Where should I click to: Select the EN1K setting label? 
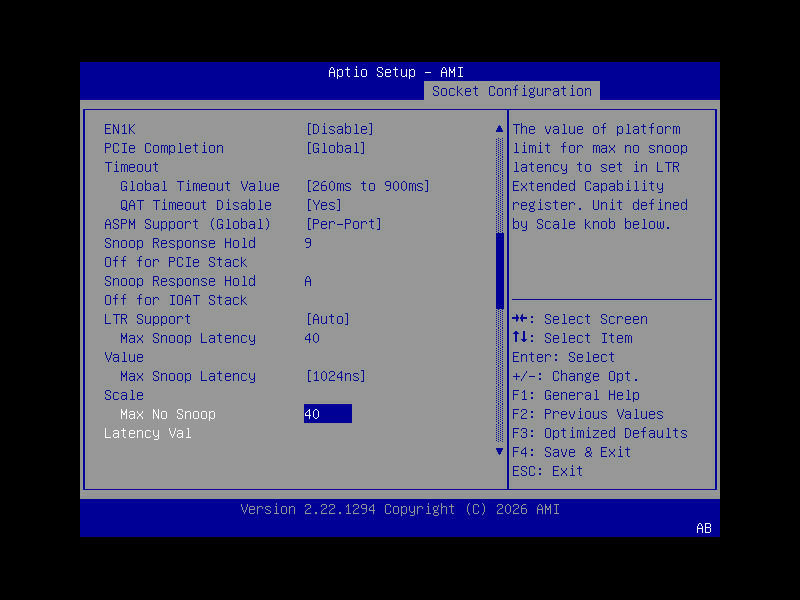click(120, 129)
